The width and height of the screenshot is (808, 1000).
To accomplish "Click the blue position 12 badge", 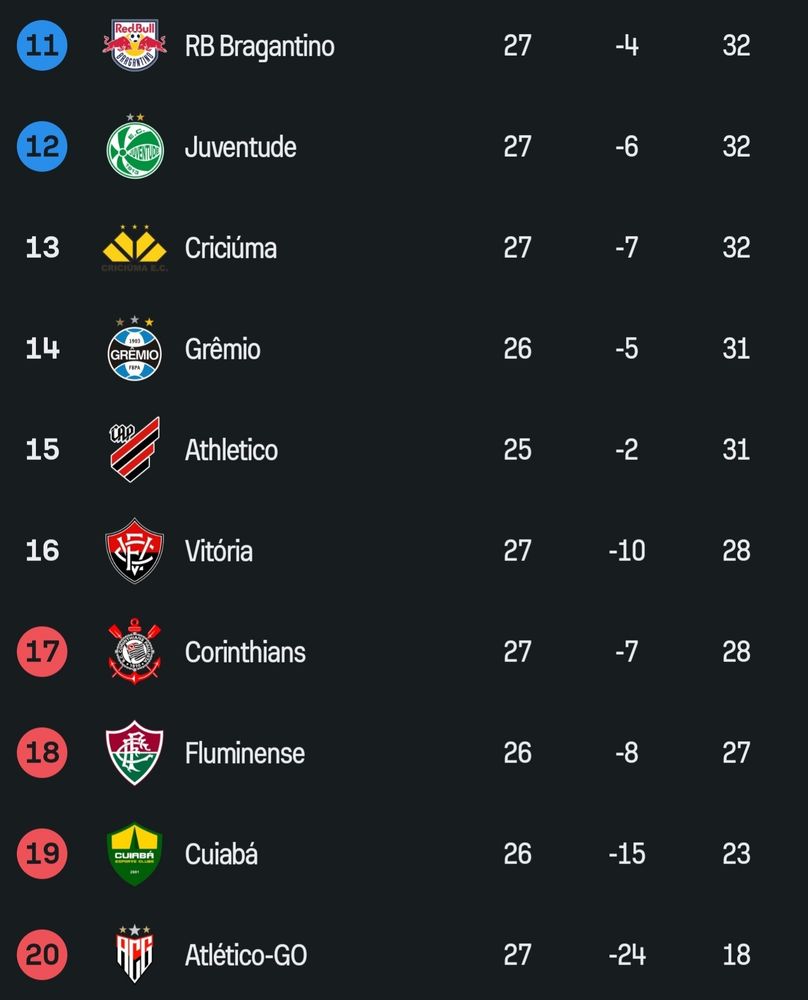I will [x=42, y=147].
